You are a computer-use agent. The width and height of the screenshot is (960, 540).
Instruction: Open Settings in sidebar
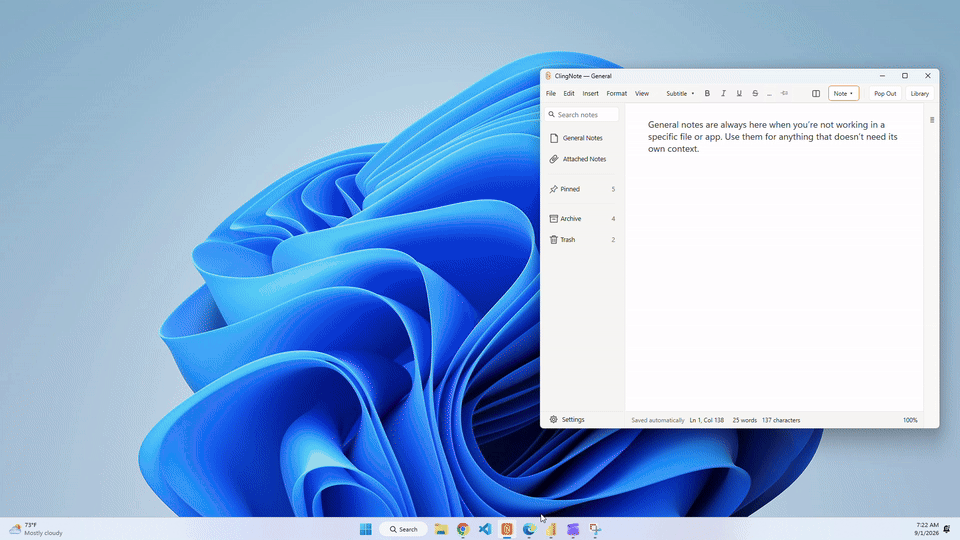(567, 419)
